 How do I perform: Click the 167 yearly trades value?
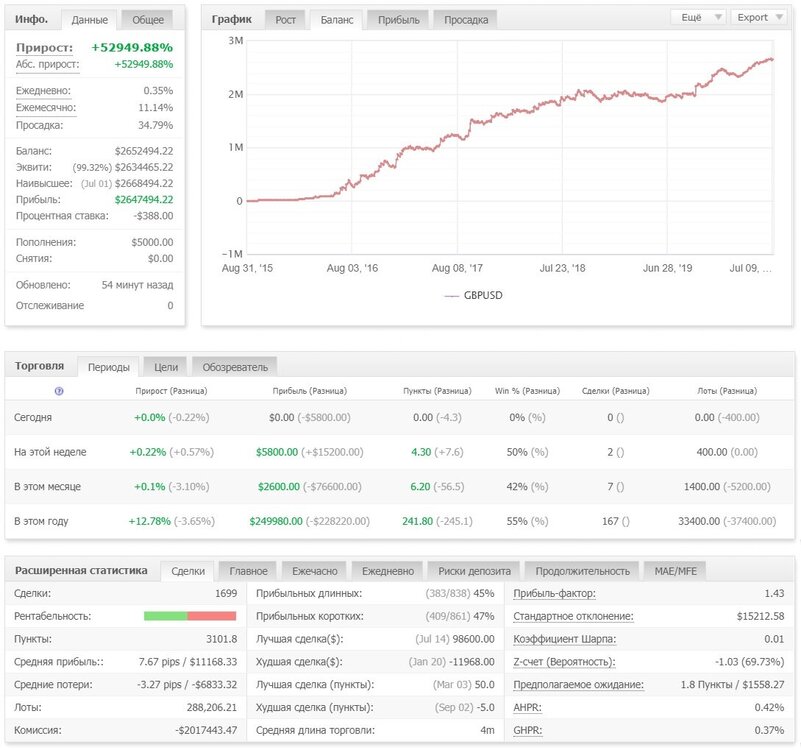pyautogui.click(x=610, y=522)
